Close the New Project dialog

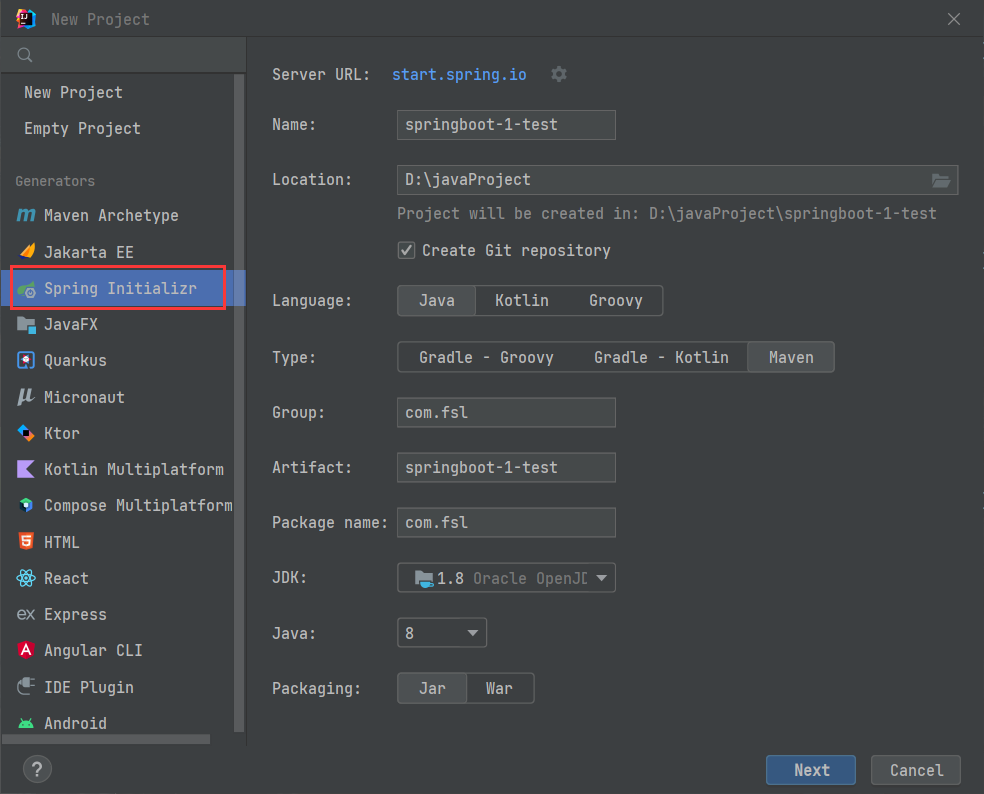954,19
